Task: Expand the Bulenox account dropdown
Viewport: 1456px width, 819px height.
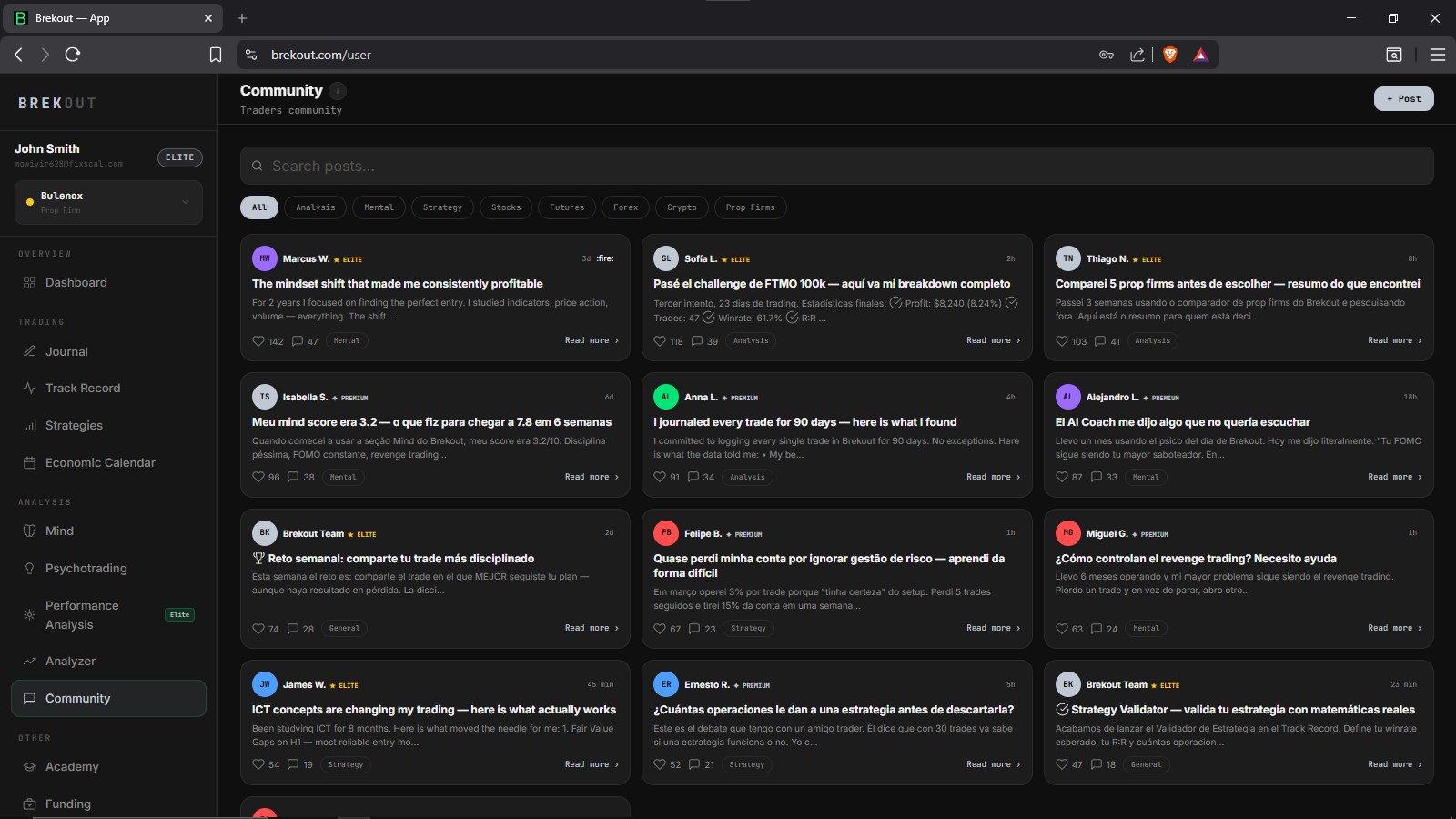Action: pyautogui.click(x=108, y=202)
